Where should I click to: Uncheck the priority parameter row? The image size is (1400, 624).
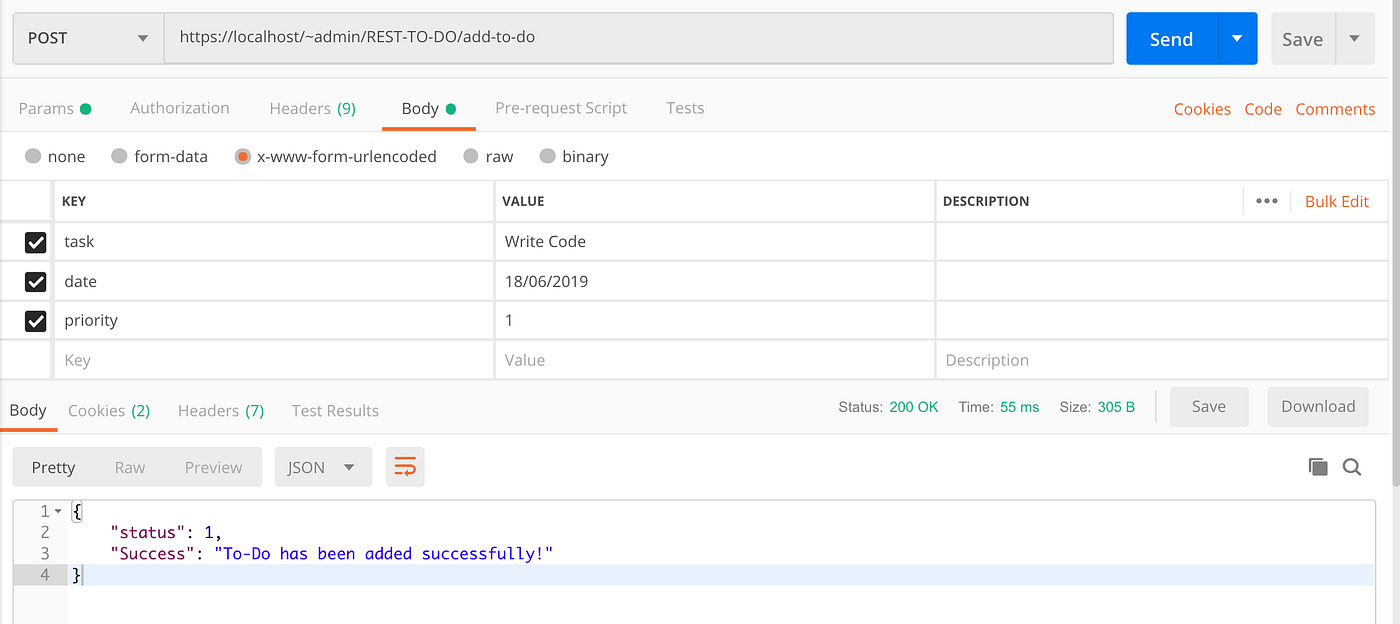click(36, 320)
